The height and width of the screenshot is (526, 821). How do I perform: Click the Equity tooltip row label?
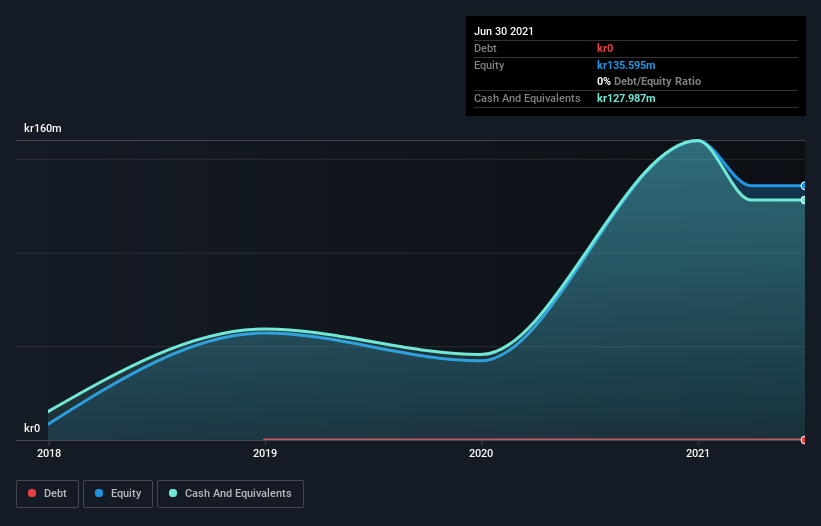point(489,65)
